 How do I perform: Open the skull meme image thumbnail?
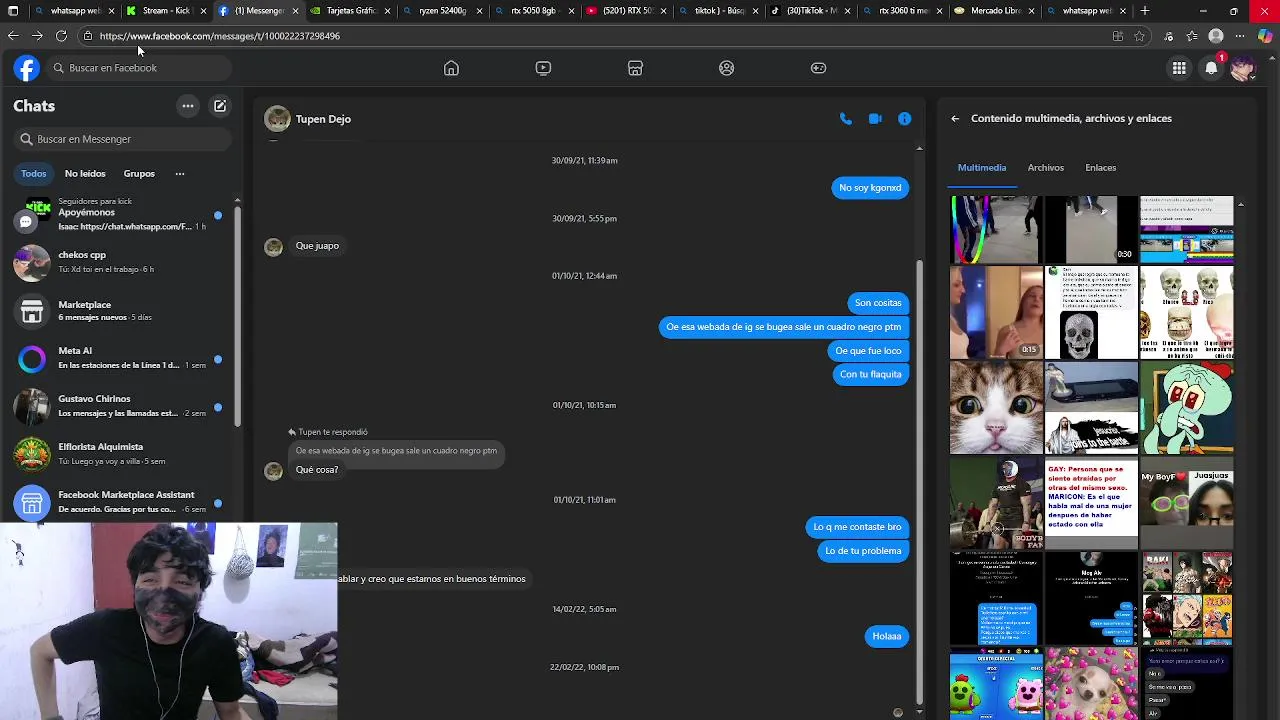(1091, 312)
